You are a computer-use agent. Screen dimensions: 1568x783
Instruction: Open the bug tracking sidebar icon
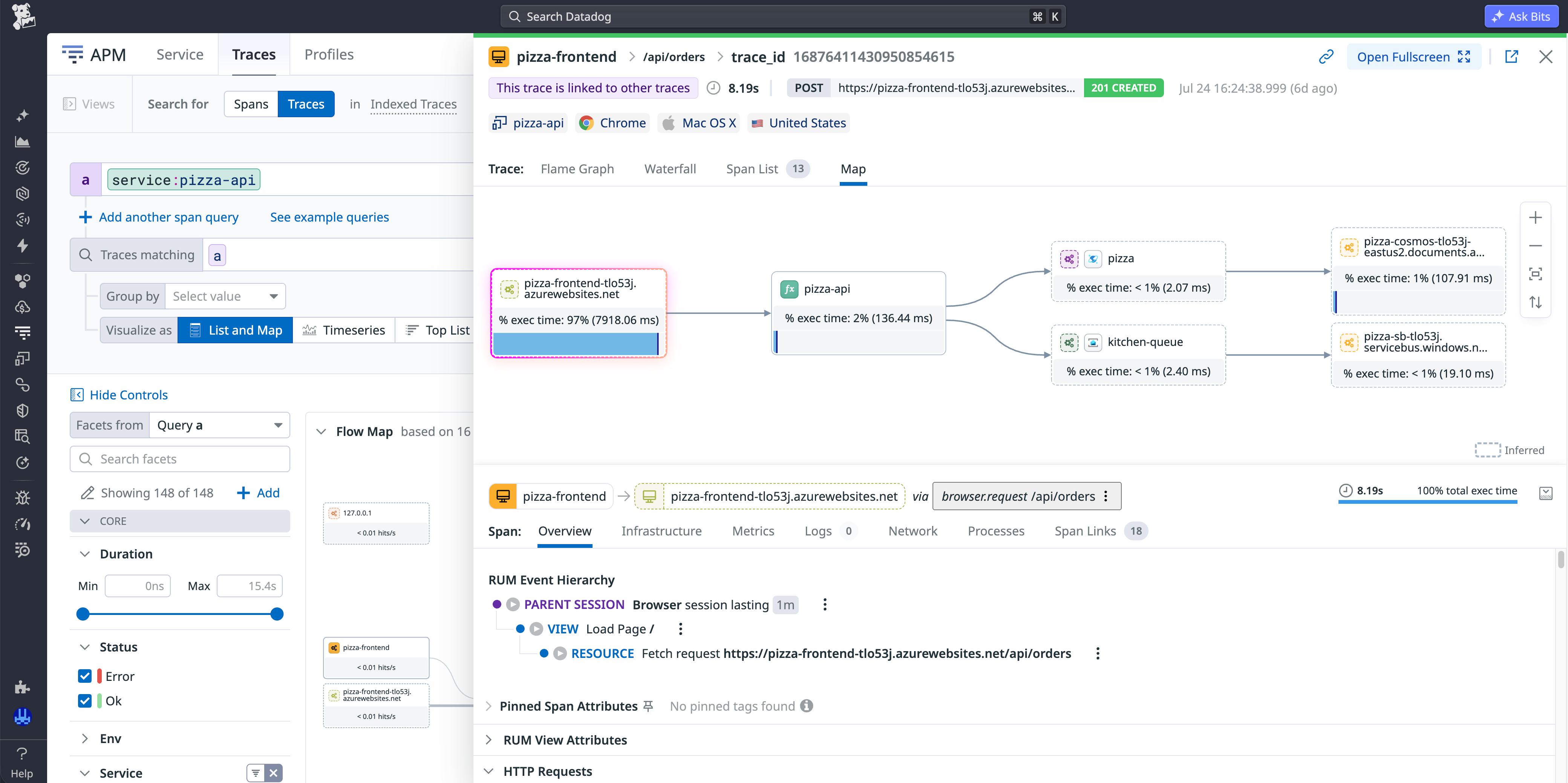coord(23,498)
